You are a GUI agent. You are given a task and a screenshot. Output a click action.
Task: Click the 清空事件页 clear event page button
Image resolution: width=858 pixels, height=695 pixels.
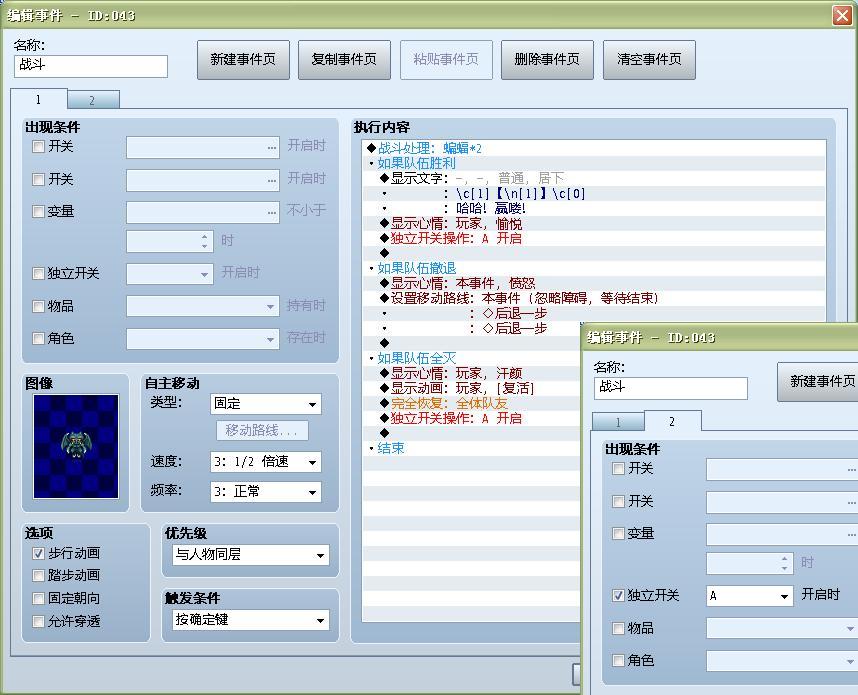(x=648, y=59)
